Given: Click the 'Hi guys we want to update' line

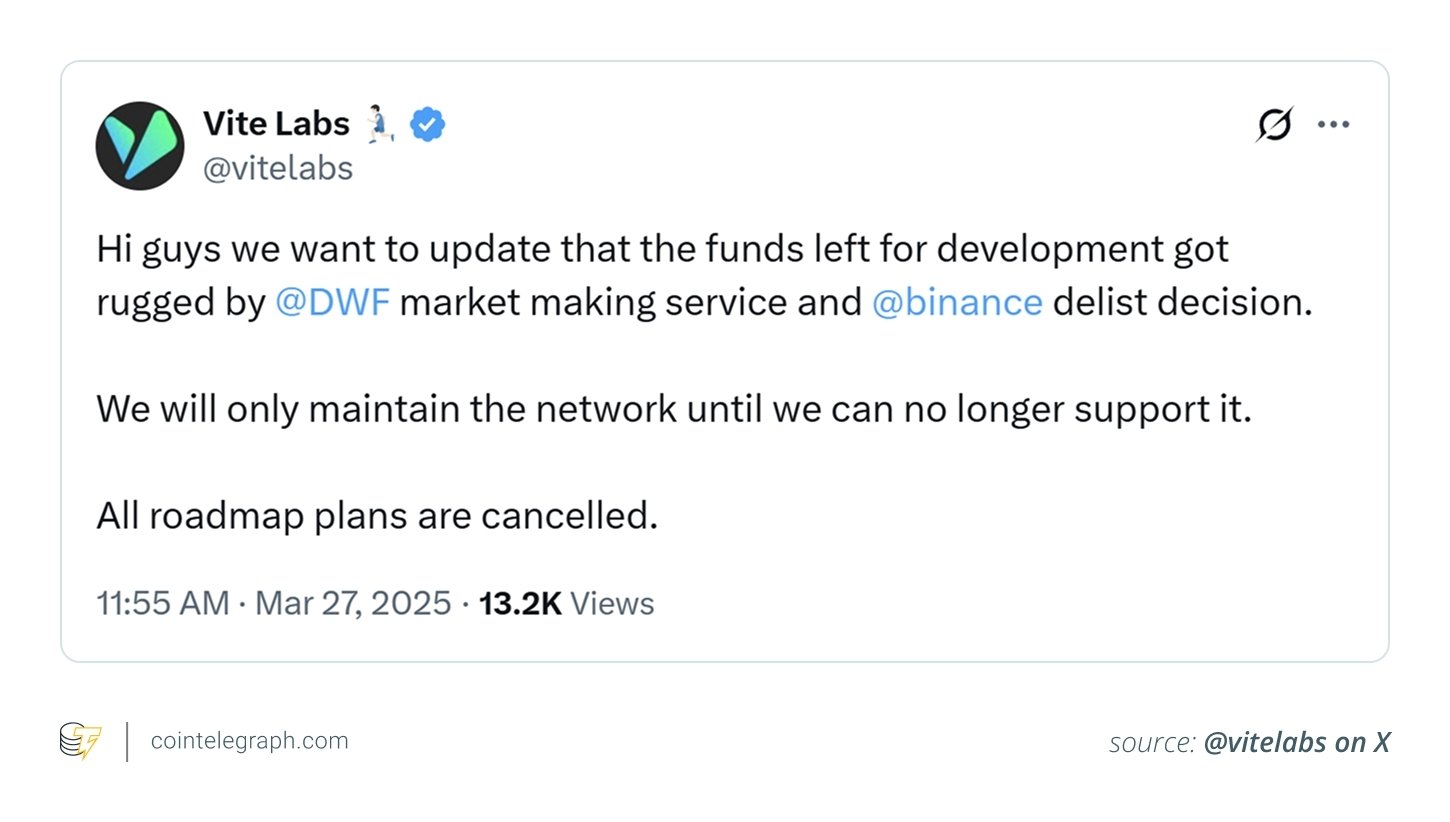Looking at the screenshot, I should point(662,249).
